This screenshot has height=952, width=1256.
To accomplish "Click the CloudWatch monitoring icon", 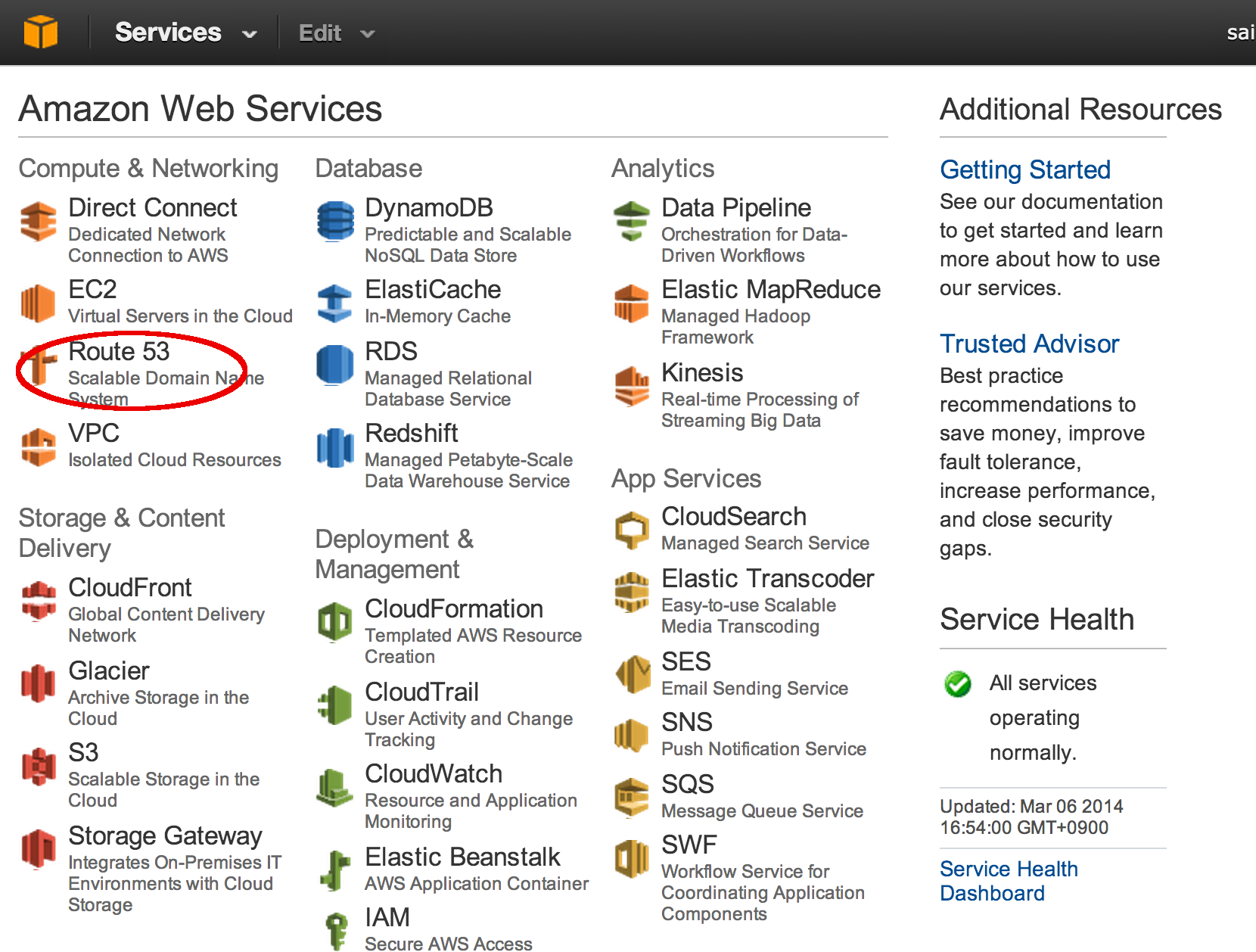I will (x=334, y=788).
